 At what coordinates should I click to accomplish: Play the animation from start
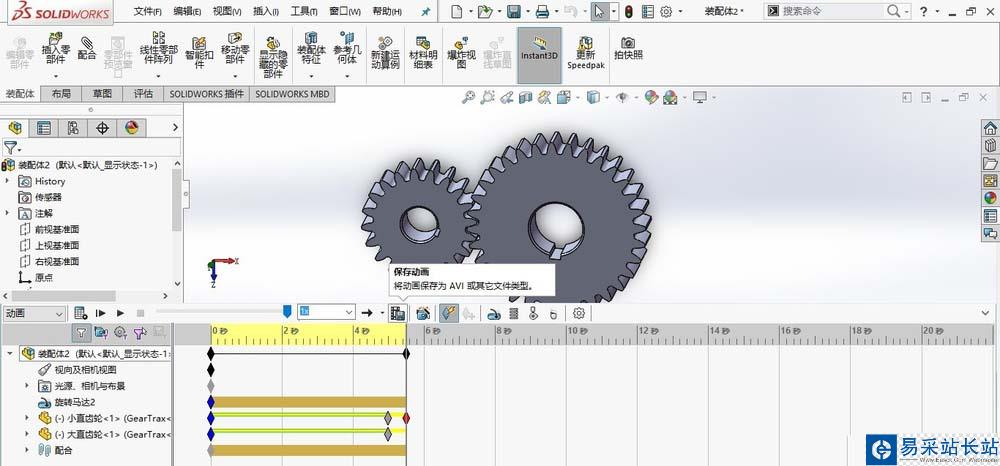click(100, 313)
